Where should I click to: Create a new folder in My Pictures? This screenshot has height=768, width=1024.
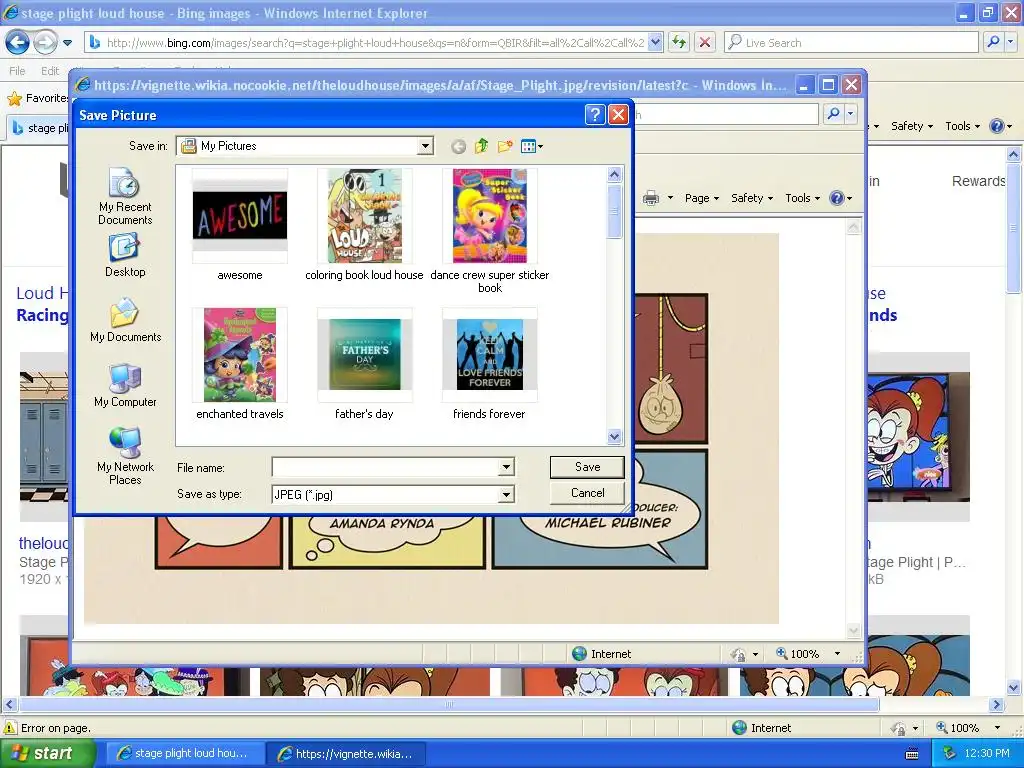[x=505, y=146]
